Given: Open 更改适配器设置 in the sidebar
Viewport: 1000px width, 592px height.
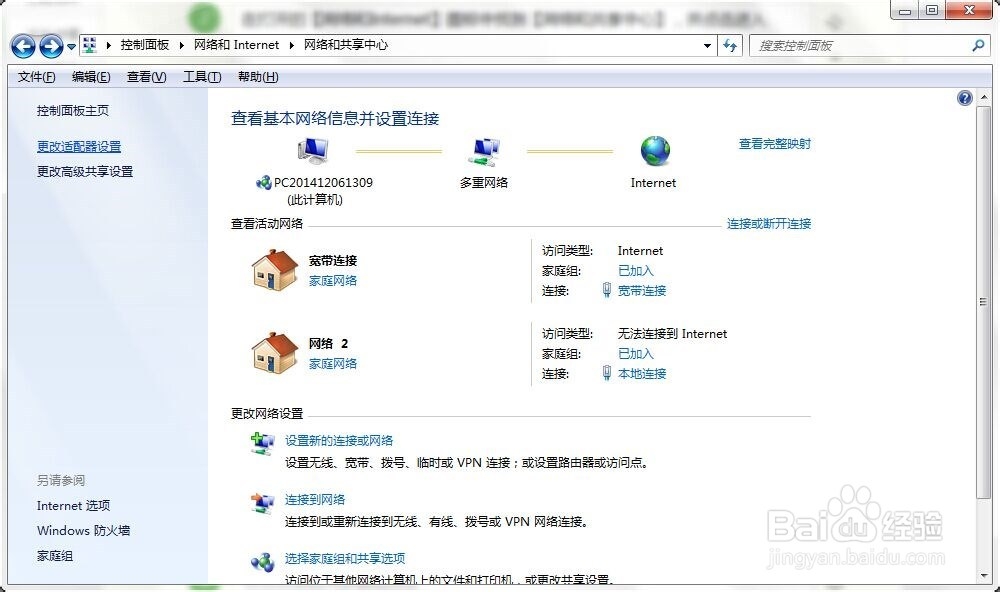Looking at the screenshot, I should tap(78, 145).
